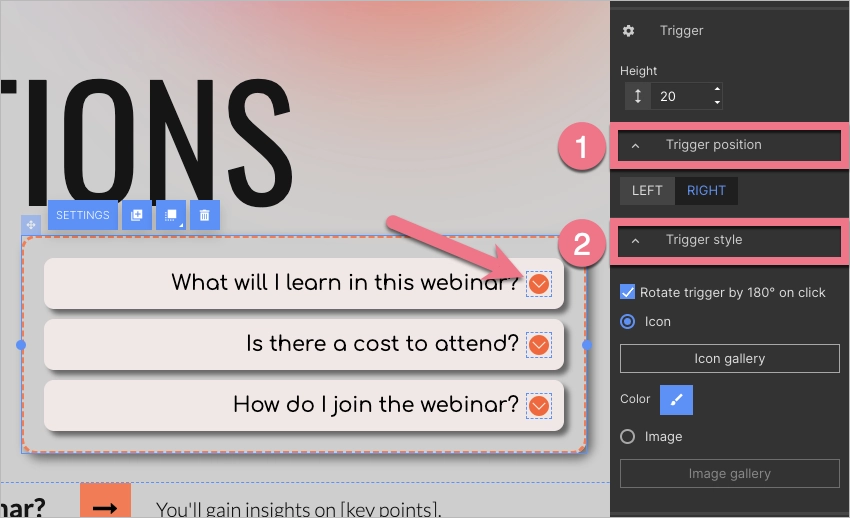This screenshot has width=850, height=518.
Task: Open accordion SETTINGS button
Action: click(x=83, y=215)
